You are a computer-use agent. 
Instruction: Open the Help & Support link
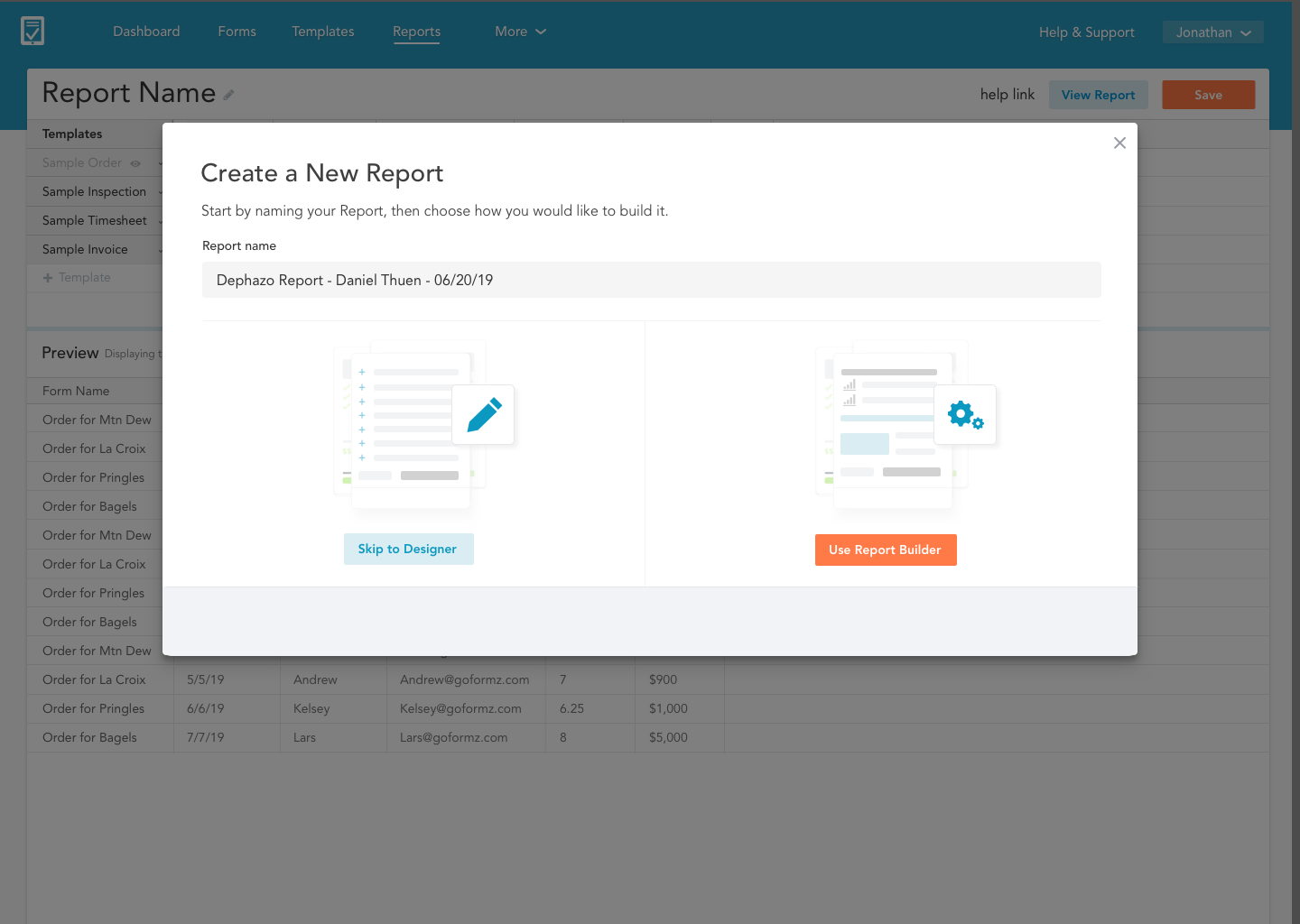click(1086, 32)
